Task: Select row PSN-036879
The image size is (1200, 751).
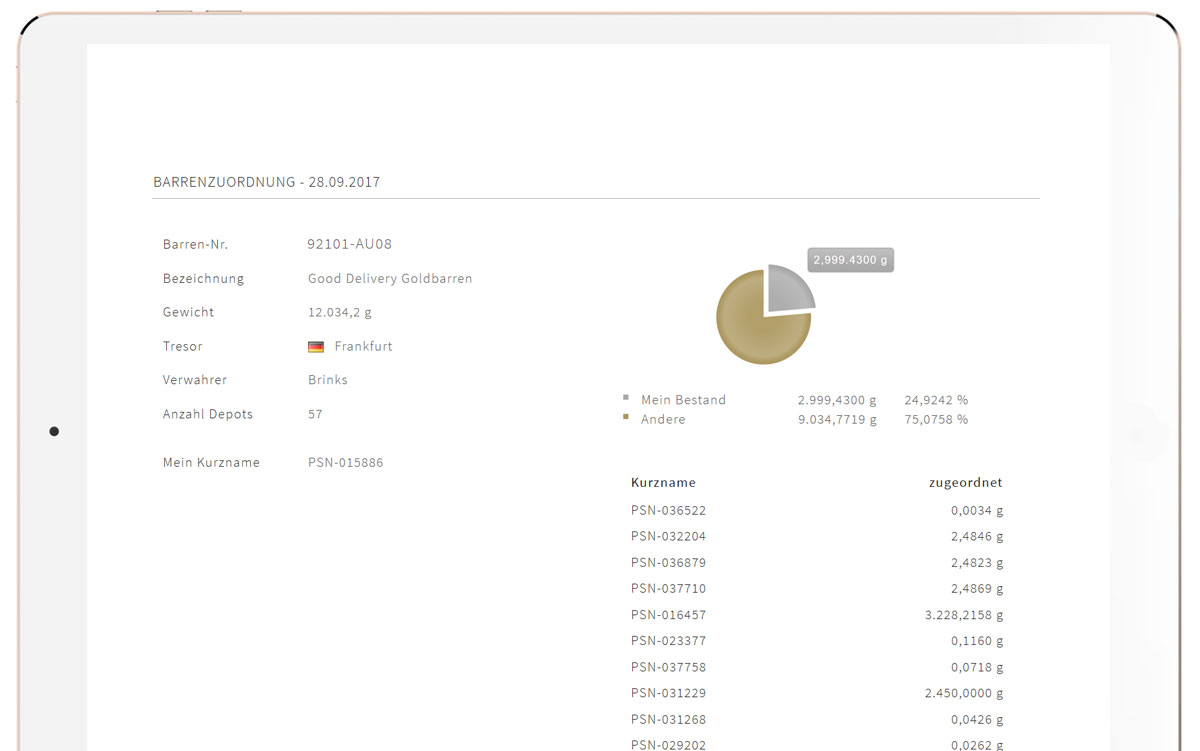Action: pyautogui.click(x=817, y=562)
